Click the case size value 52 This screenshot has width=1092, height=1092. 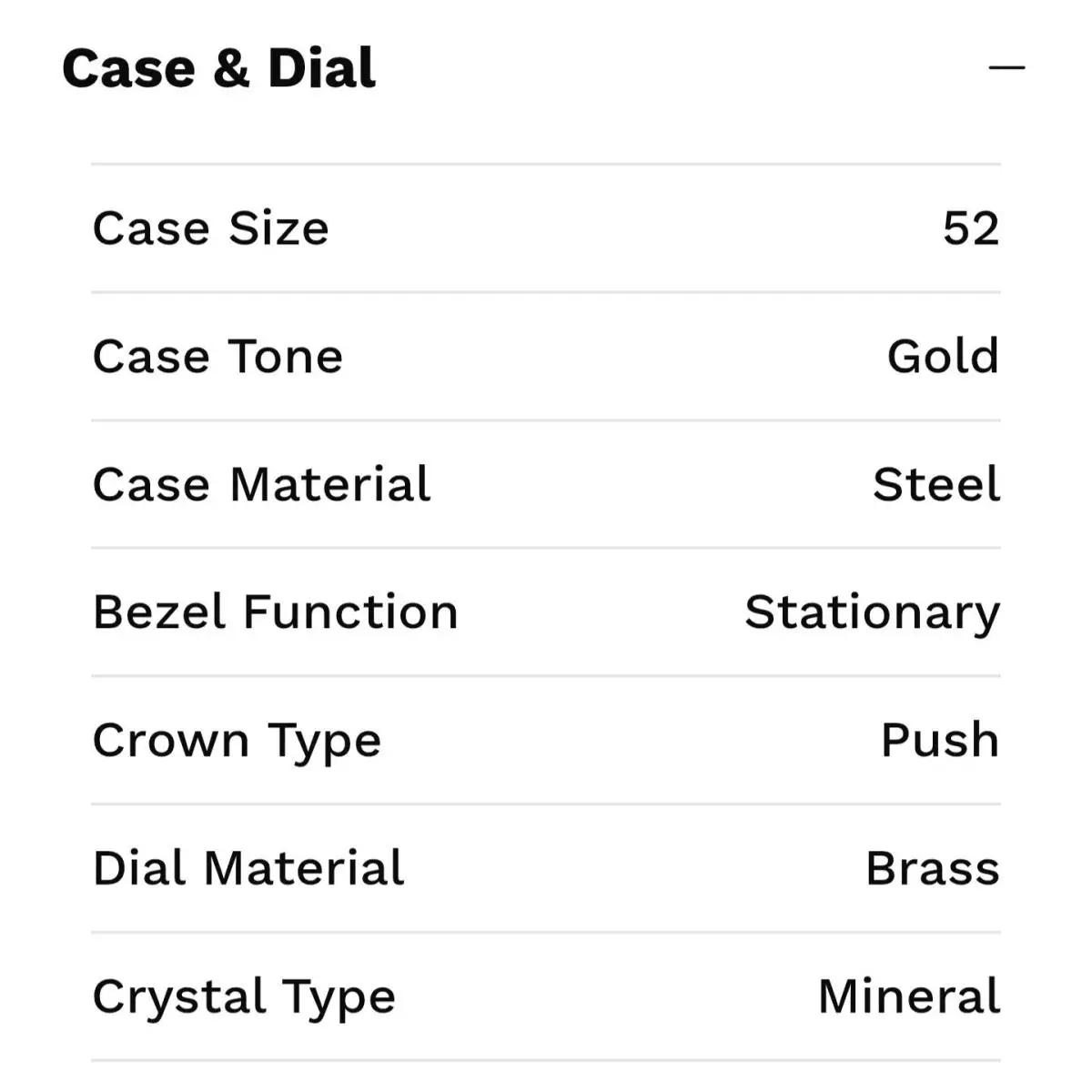971,227
